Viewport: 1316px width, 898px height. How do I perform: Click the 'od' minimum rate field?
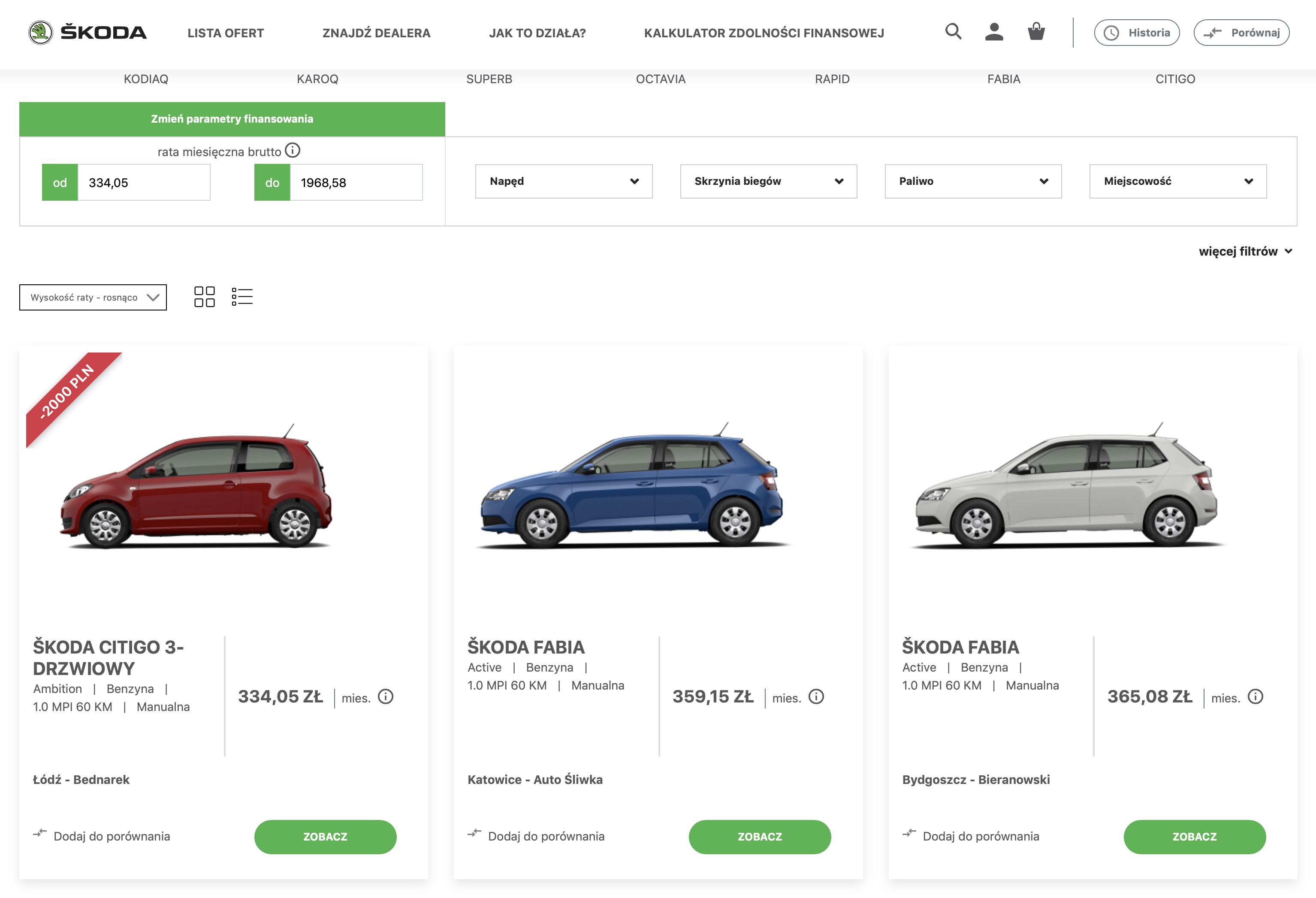(x=144, y=182)
